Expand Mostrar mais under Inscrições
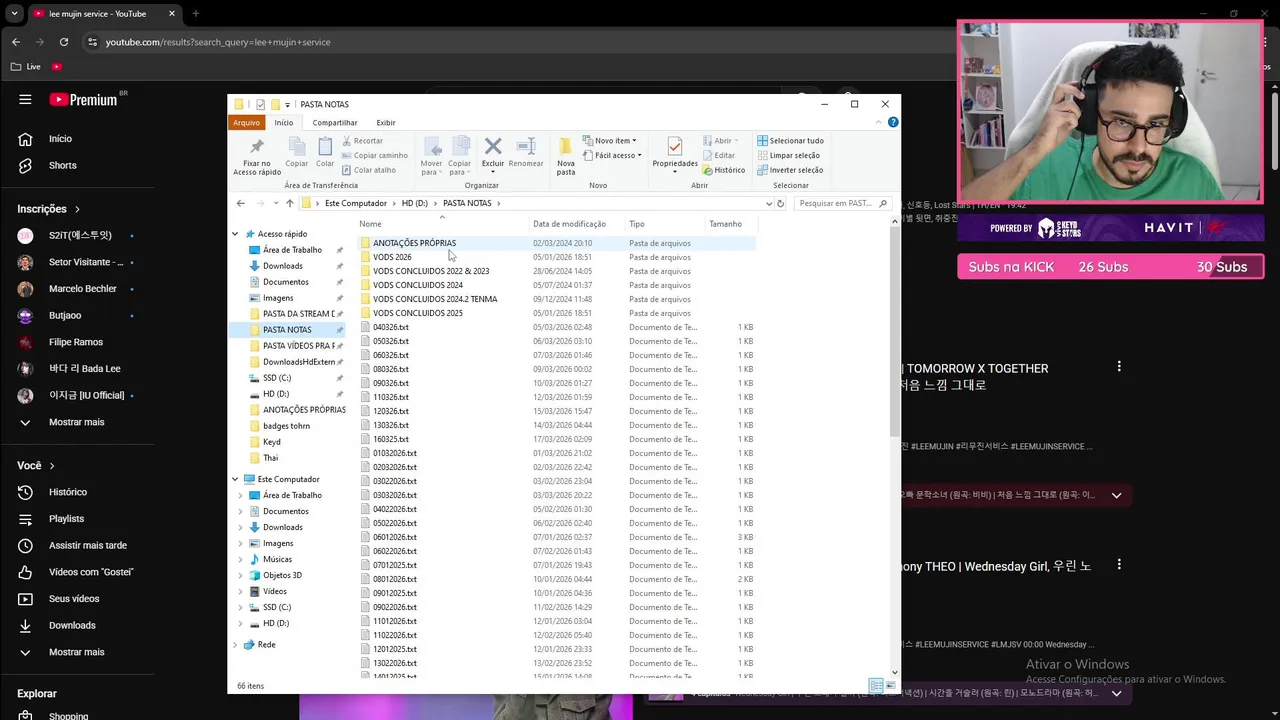Screen dimensions: 1280x720 tap(76, 422)
